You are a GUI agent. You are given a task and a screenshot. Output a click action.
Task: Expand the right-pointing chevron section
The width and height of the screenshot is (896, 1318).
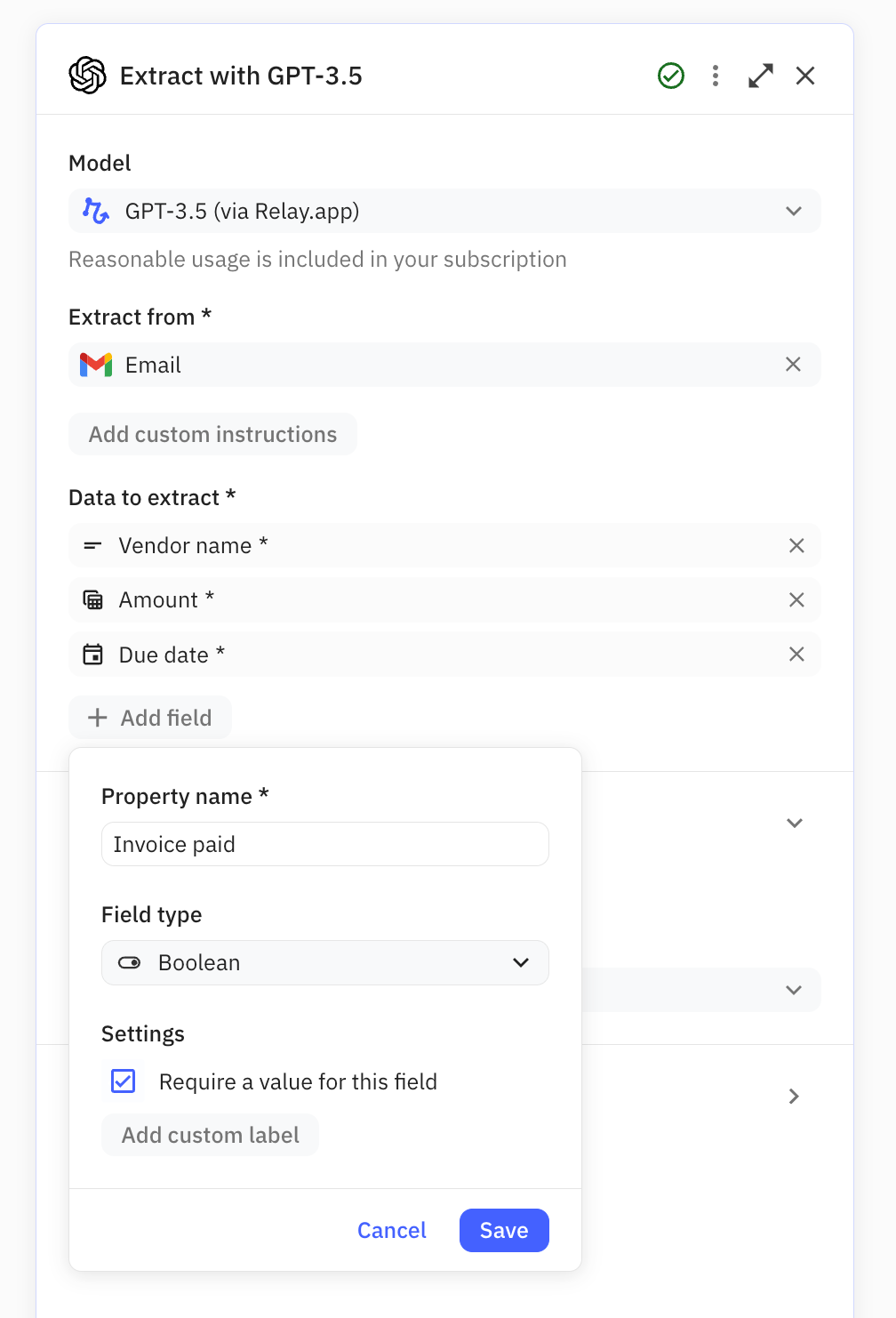click(x=794, y=1097)
